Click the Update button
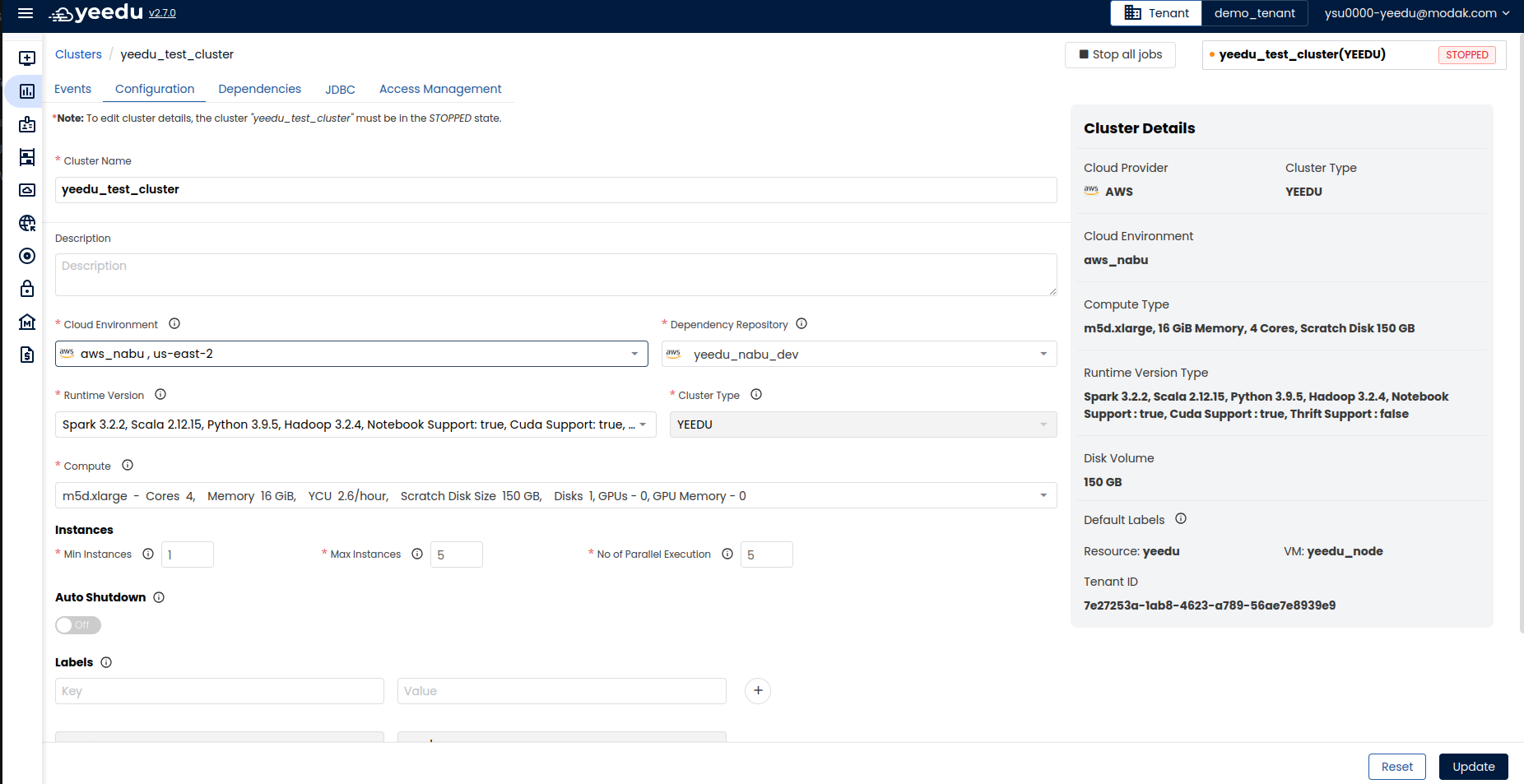1524x784 pixels. 1474,767
